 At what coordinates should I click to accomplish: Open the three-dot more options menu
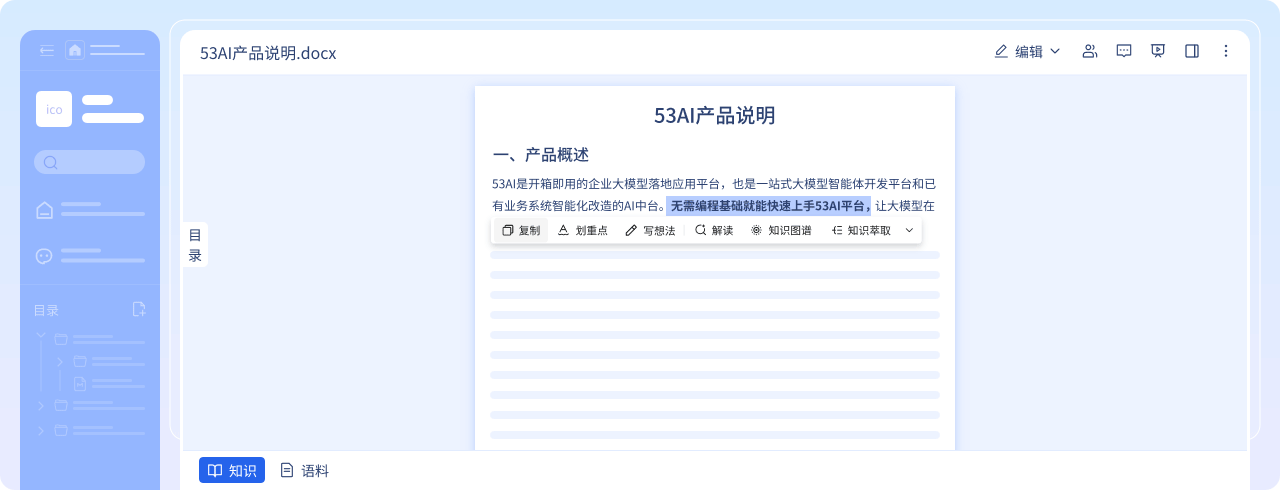[1226, 51]
